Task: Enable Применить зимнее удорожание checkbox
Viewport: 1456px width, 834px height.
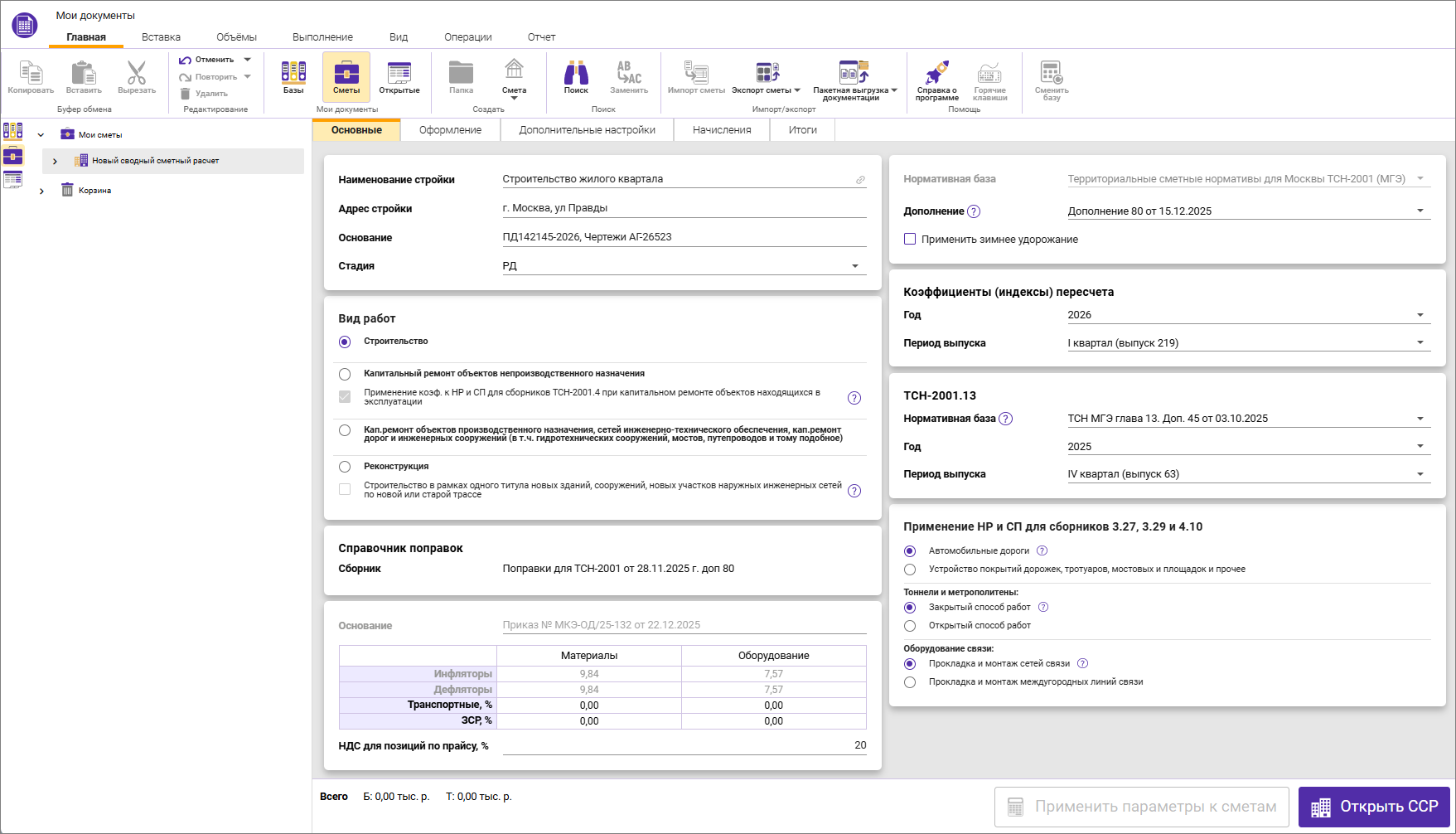Action: click(910, 240)
